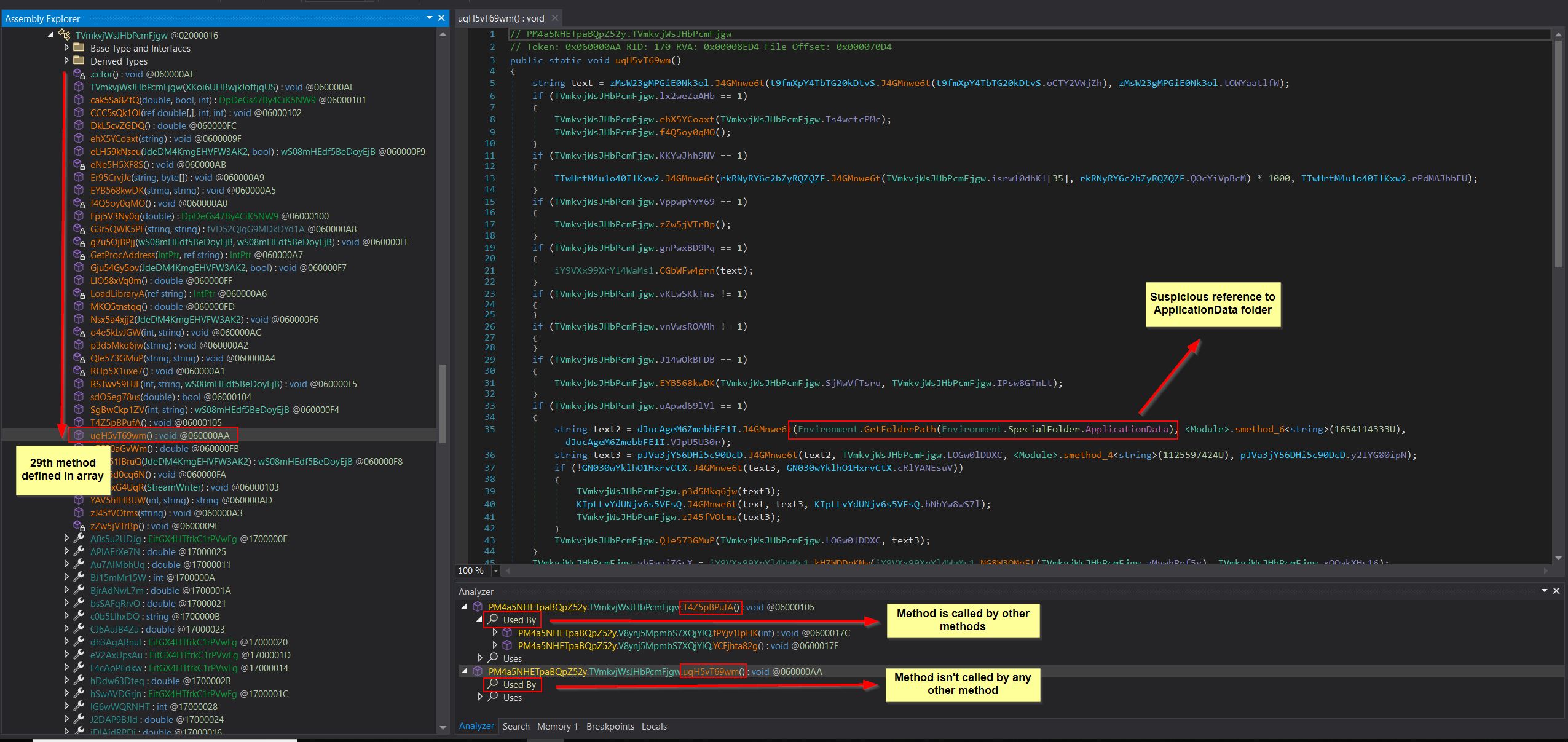Click the .cctor method icon
1568x742 pixels.
coord(79,74)
